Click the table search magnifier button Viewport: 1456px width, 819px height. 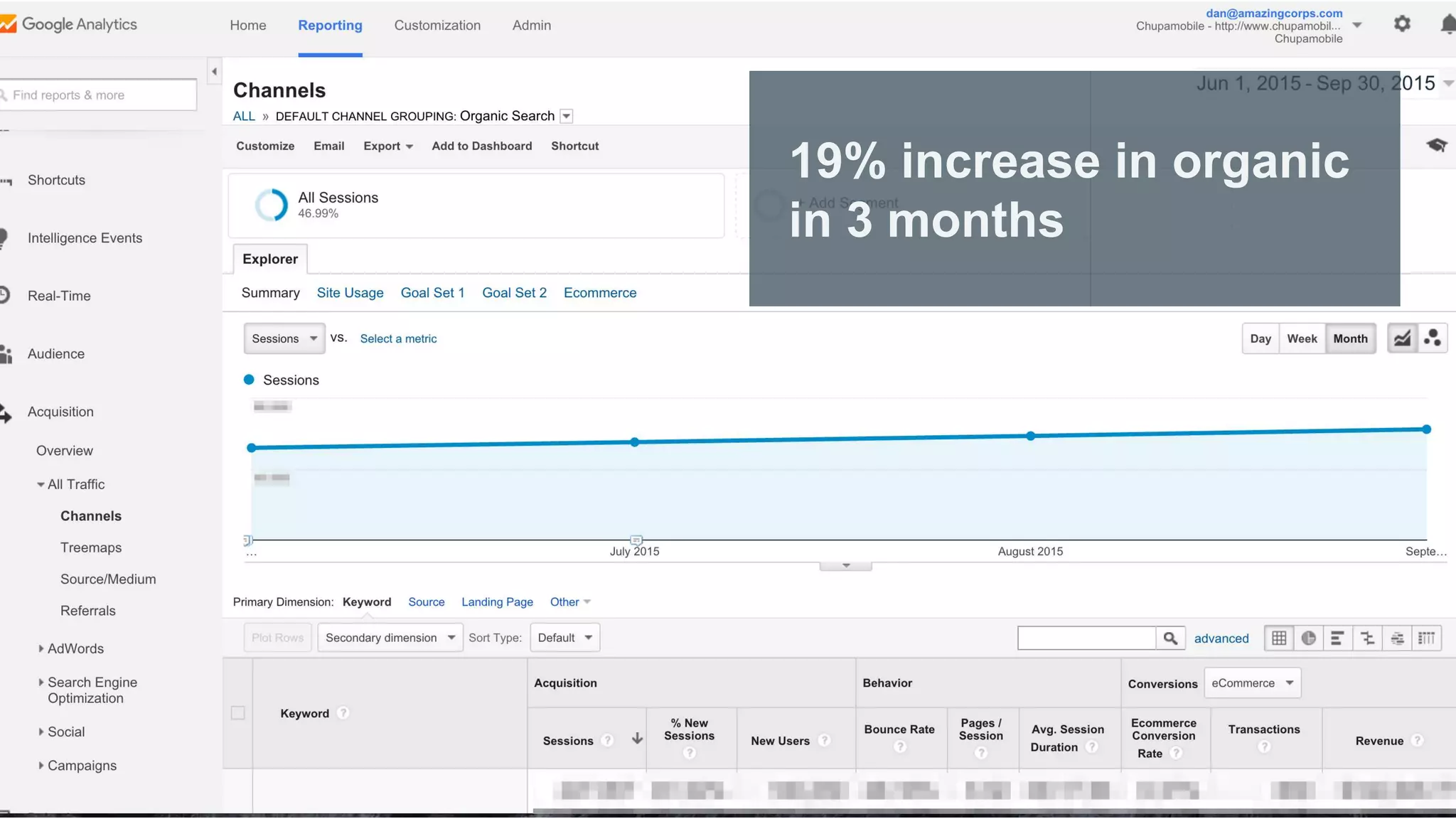1170,638
